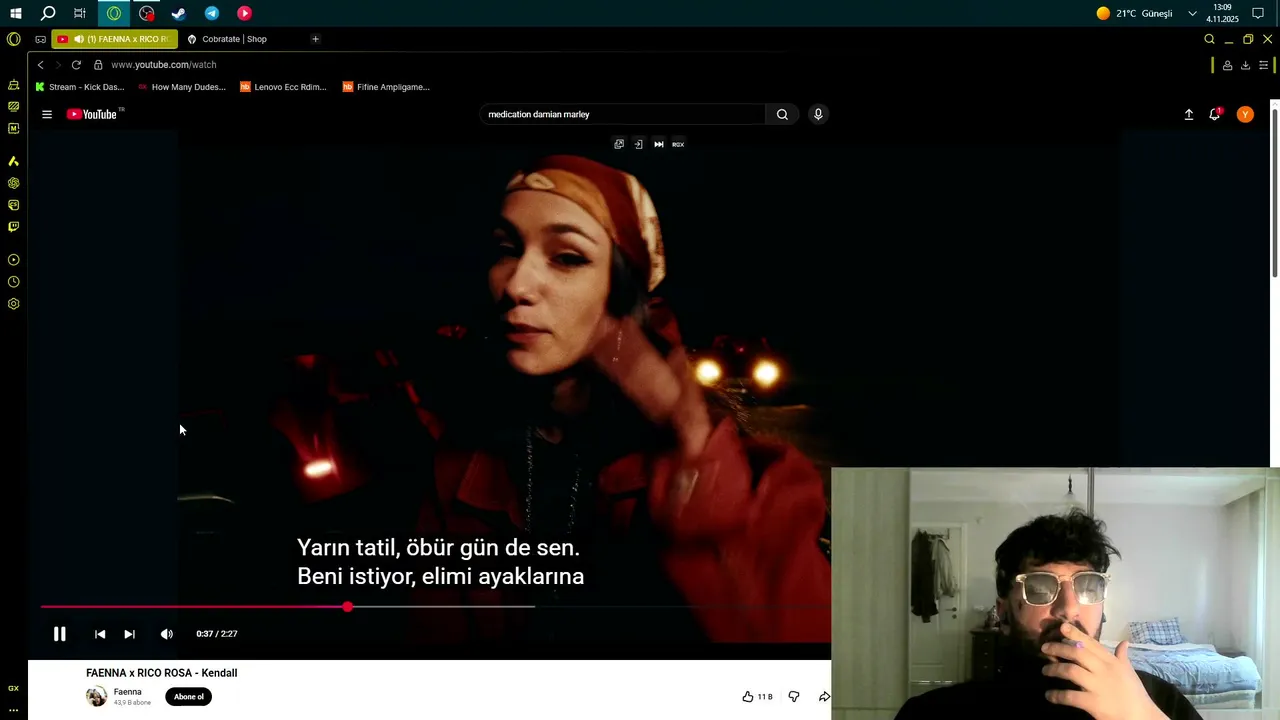Image resolution: width=1280 pixels, height=720 pixels.
Task: Expand system tray hidden icons chevron
Action: pos(1192,13)
